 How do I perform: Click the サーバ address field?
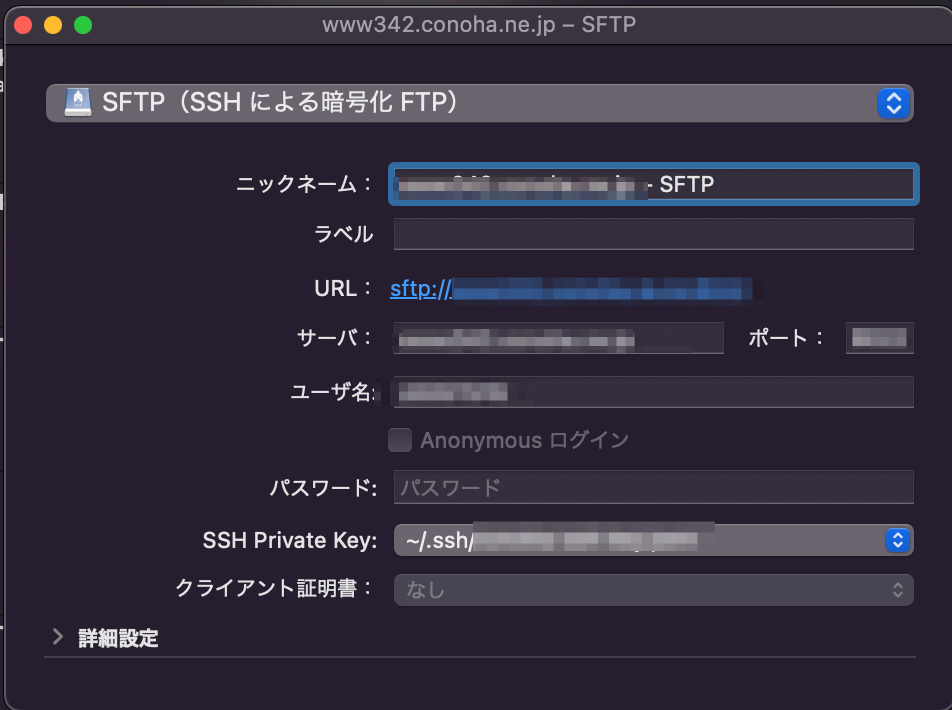click(559, 338)
